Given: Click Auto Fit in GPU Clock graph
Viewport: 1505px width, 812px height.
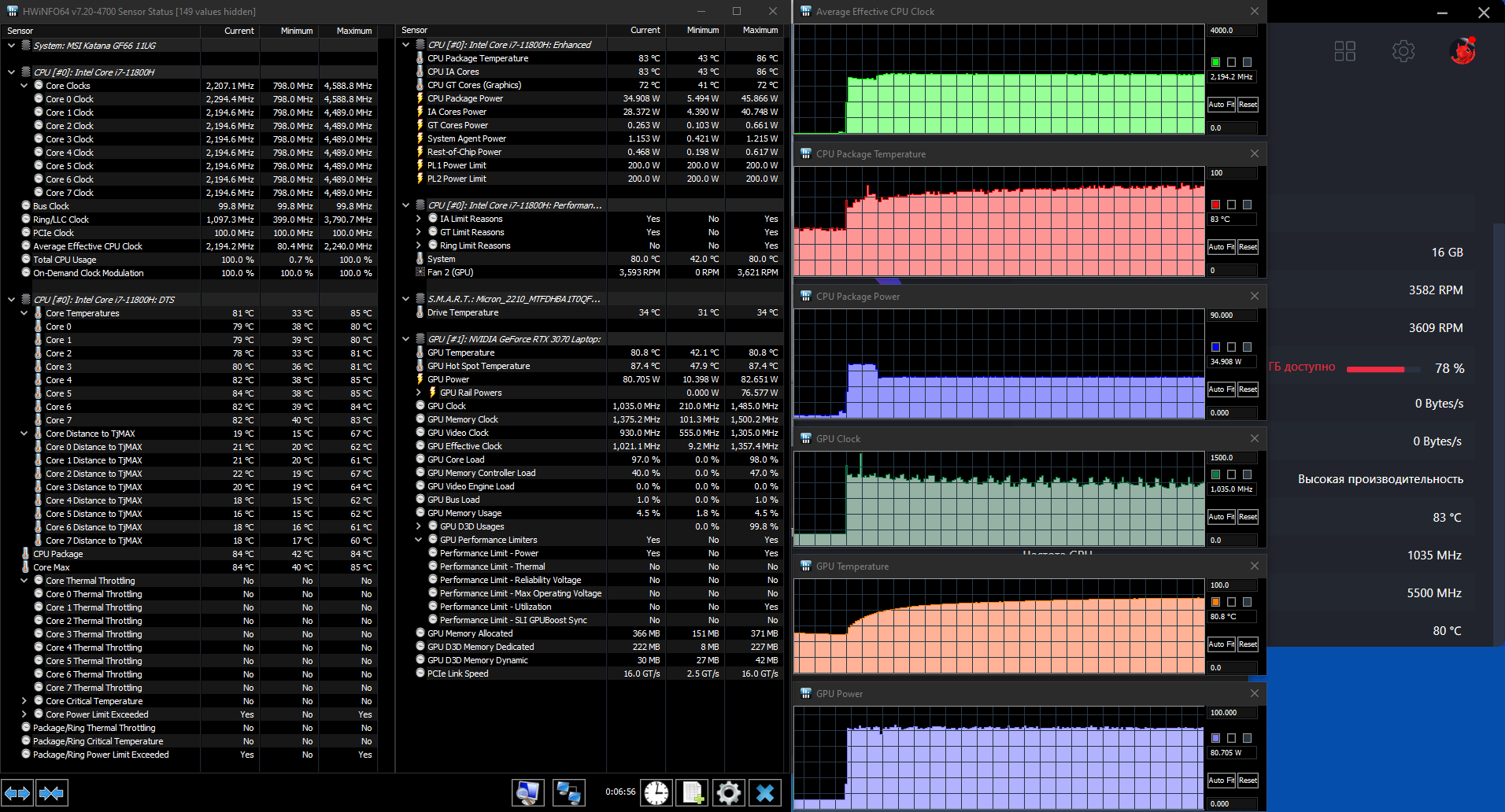Looking at the screenshot, I should tap(1222, 517).
